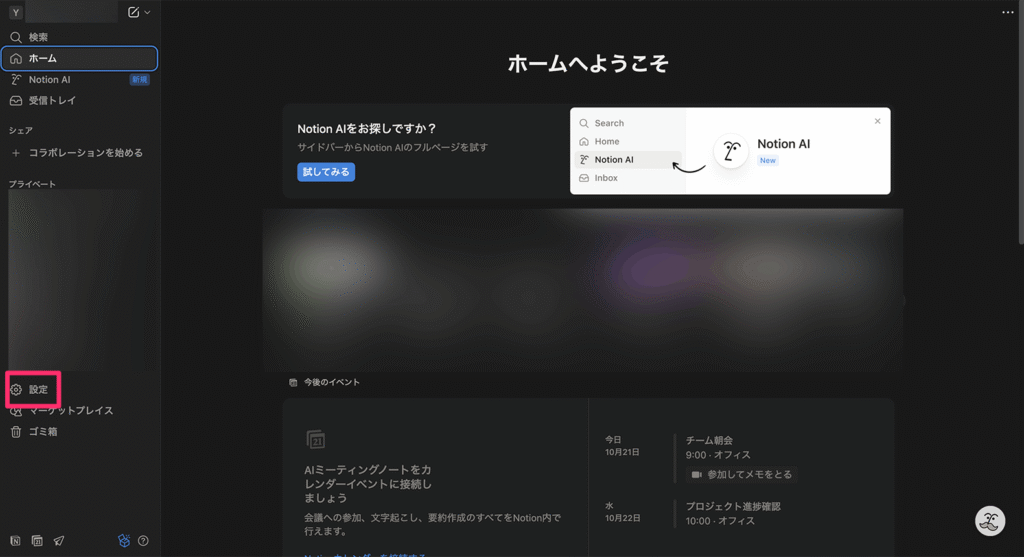Image resolution: width=1024 pixels, height=557 pixels.
Task: Click the new page compose icon
Action: pyautogui.click(x=134, y=12)
